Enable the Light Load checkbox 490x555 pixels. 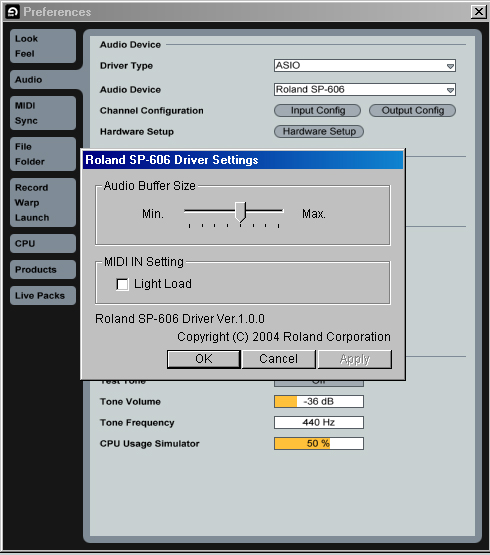pyautogui.click(x=122, y=284)
